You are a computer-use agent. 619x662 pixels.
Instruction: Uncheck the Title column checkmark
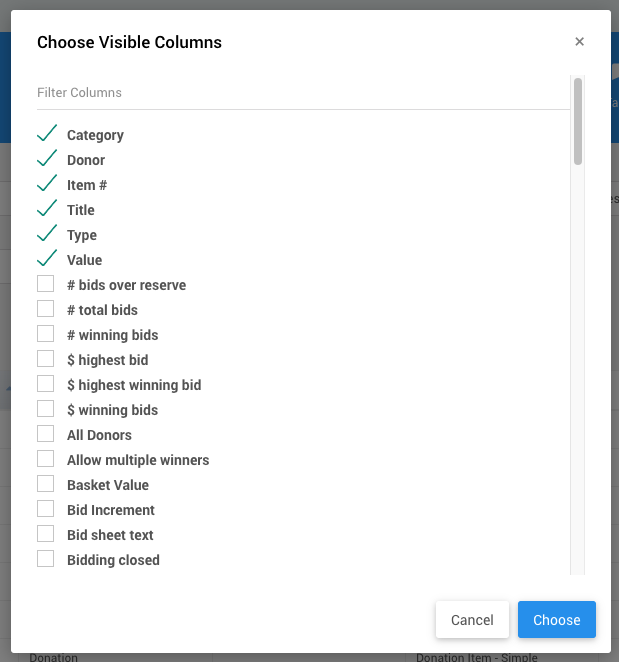point(46,209)
